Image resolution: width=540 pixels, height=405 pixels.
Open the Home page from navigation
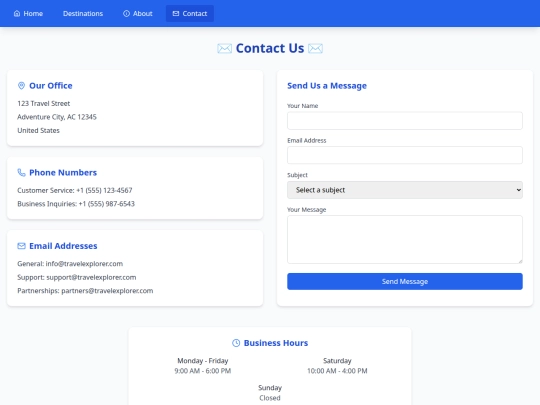28,13
